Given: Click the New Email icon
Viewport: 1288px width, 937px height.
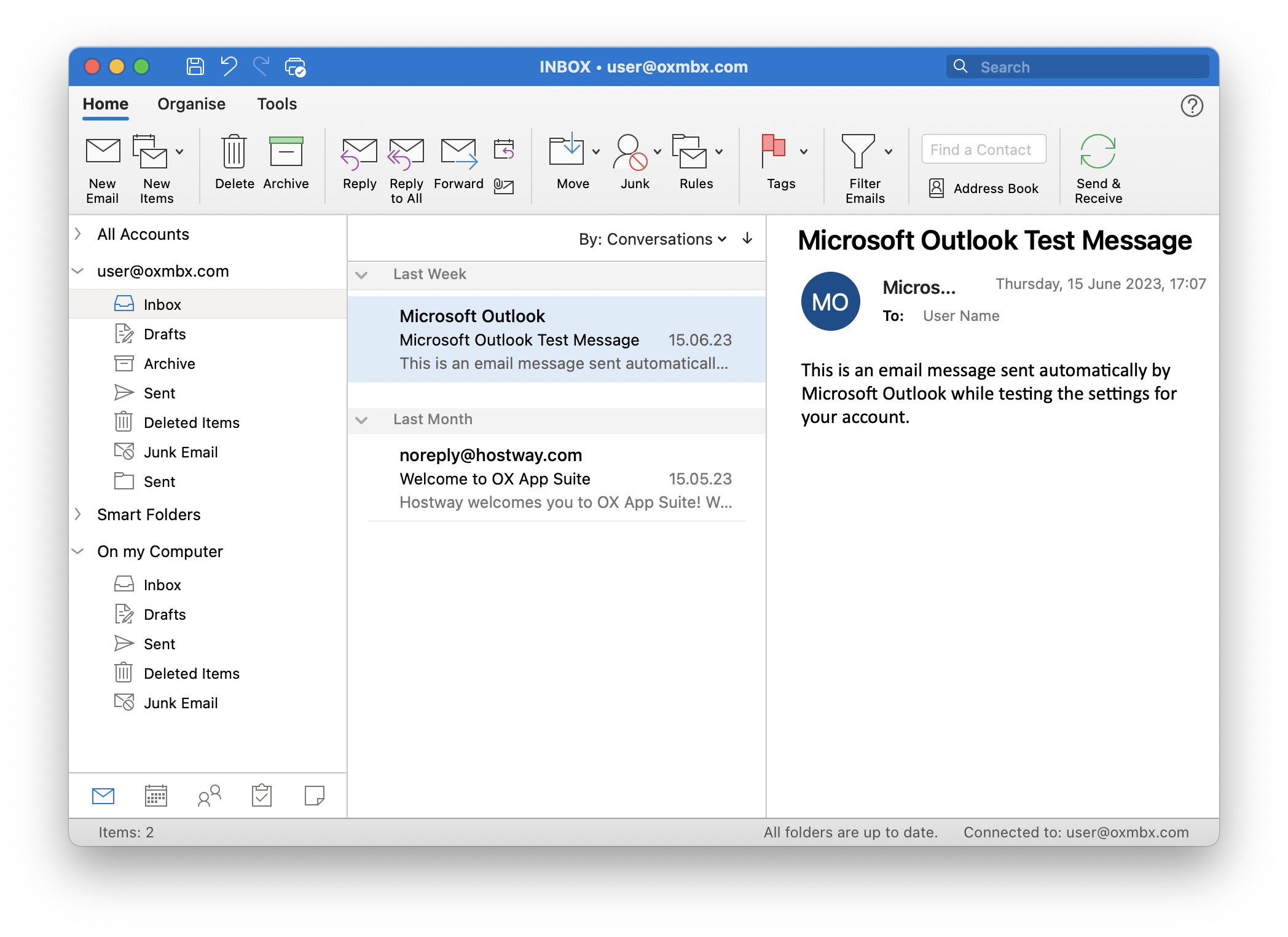Looking at the screenshot, I should coord(103,151).
